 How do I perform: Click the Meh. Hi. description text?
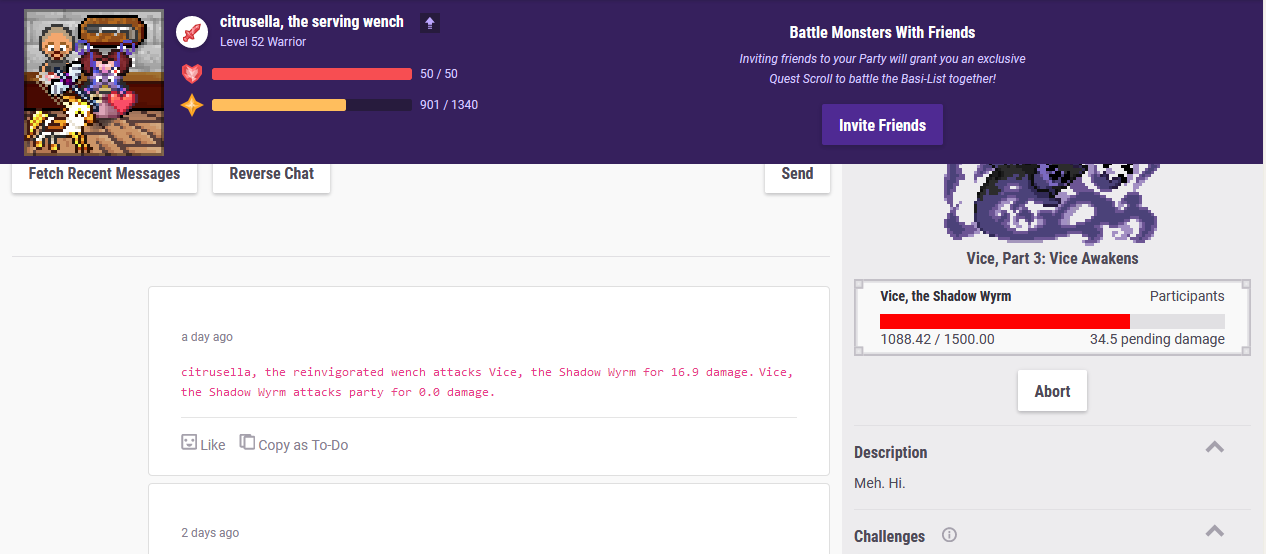tap(880, 483)
